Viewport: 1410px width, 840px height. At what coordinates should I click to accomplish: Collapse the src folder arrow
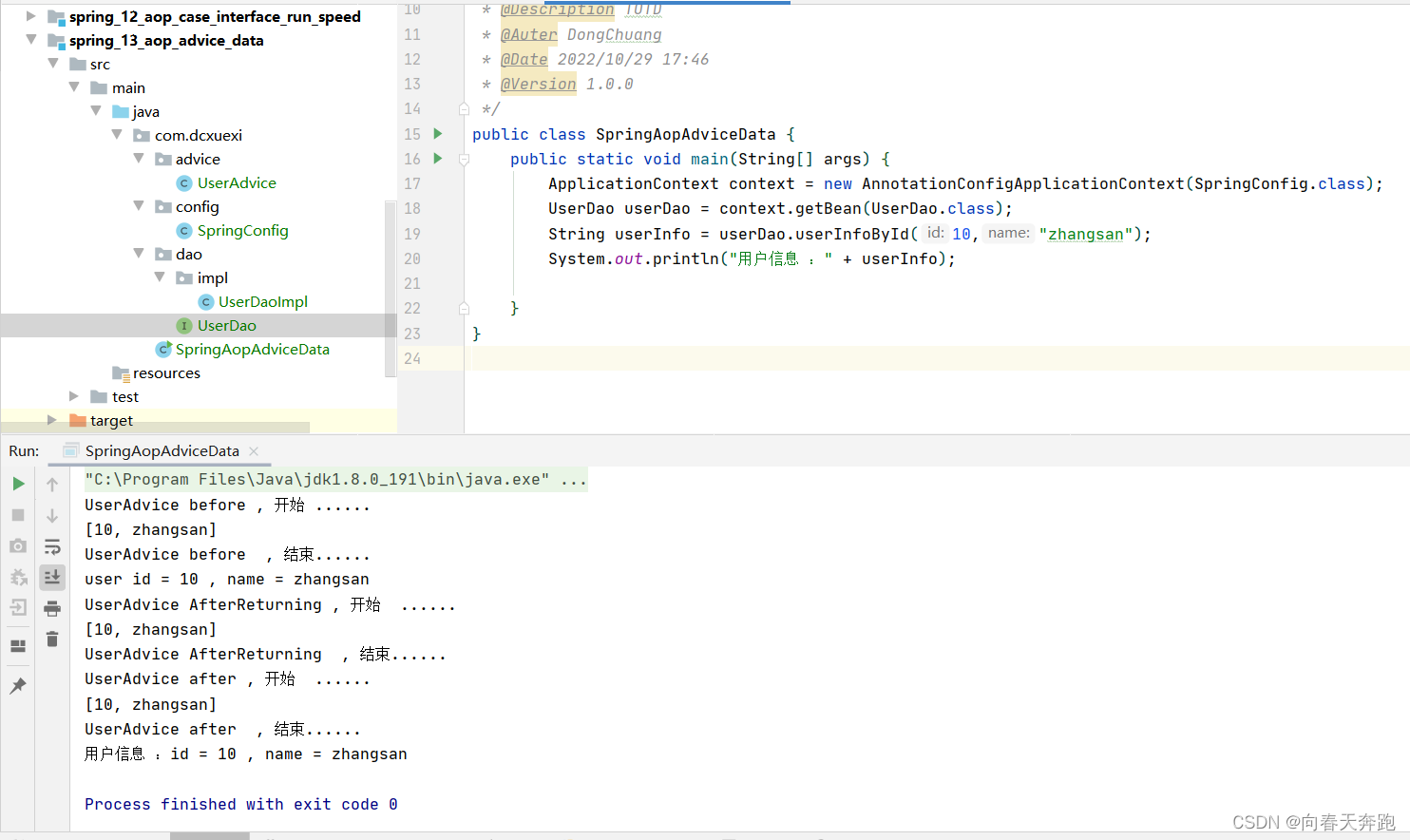tap(53, 64)
